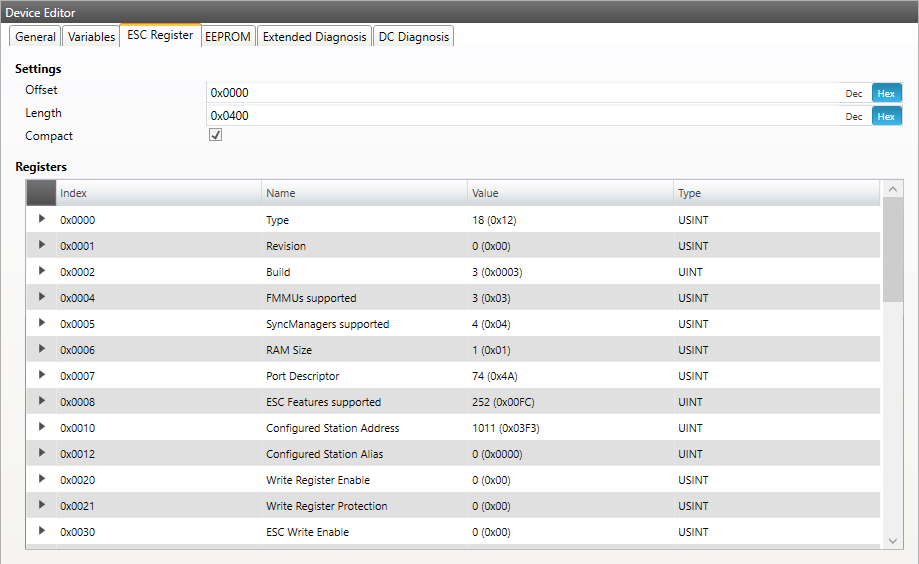Sort registers by Name column header
The image size is (919, 564).
[x=364, y=193]
